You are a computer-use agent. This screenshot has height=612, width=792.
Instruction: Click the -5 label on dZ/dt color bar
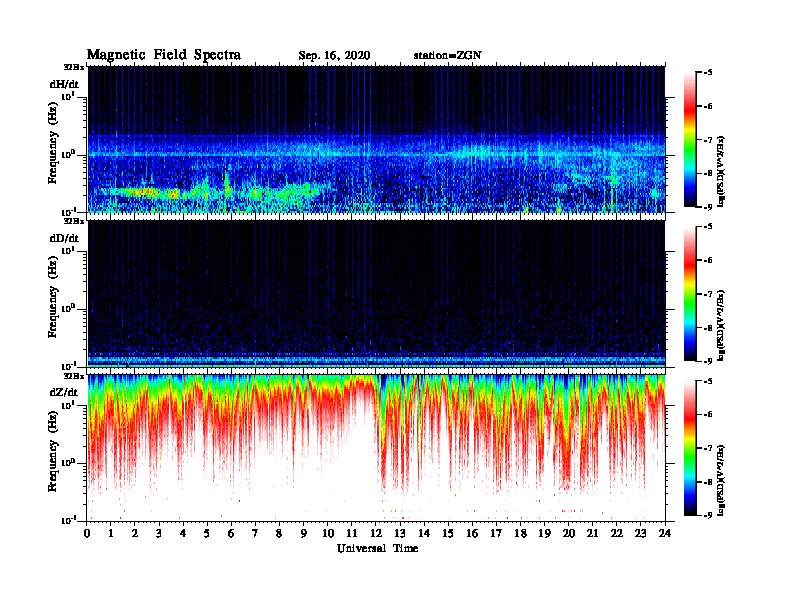point(708,381)
